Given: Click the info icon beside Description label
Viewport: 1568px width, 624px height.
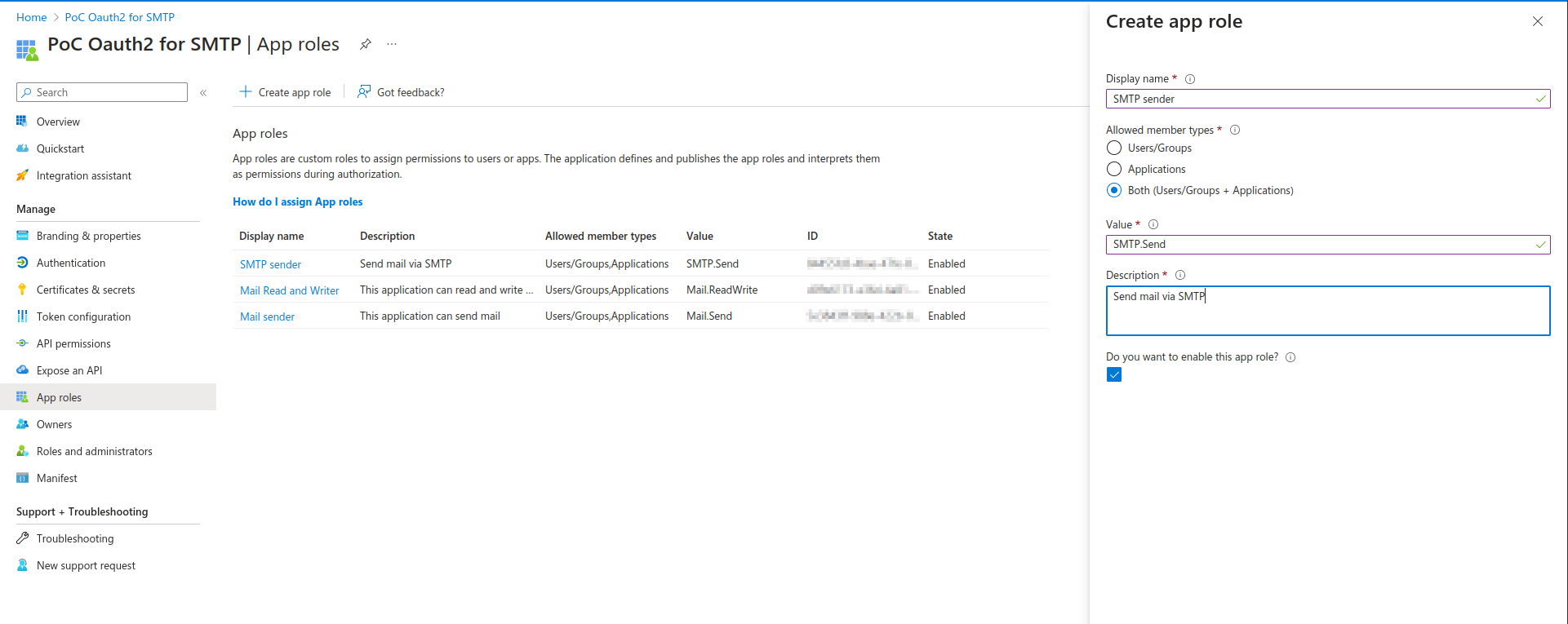Looking at the screenshot, I should pyautogui.click(x=1180, y=275).
